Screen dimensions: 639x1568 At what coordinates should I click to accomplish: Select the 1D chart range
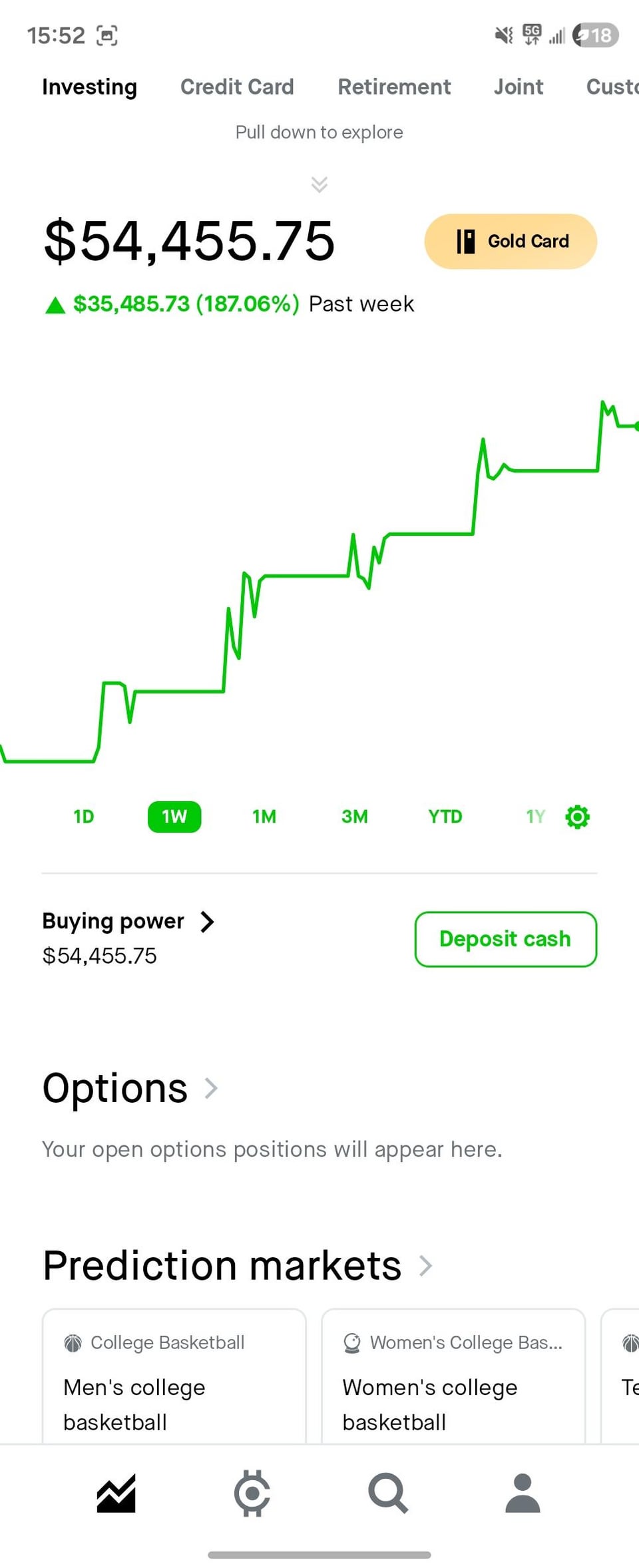(x=84, y=817)
